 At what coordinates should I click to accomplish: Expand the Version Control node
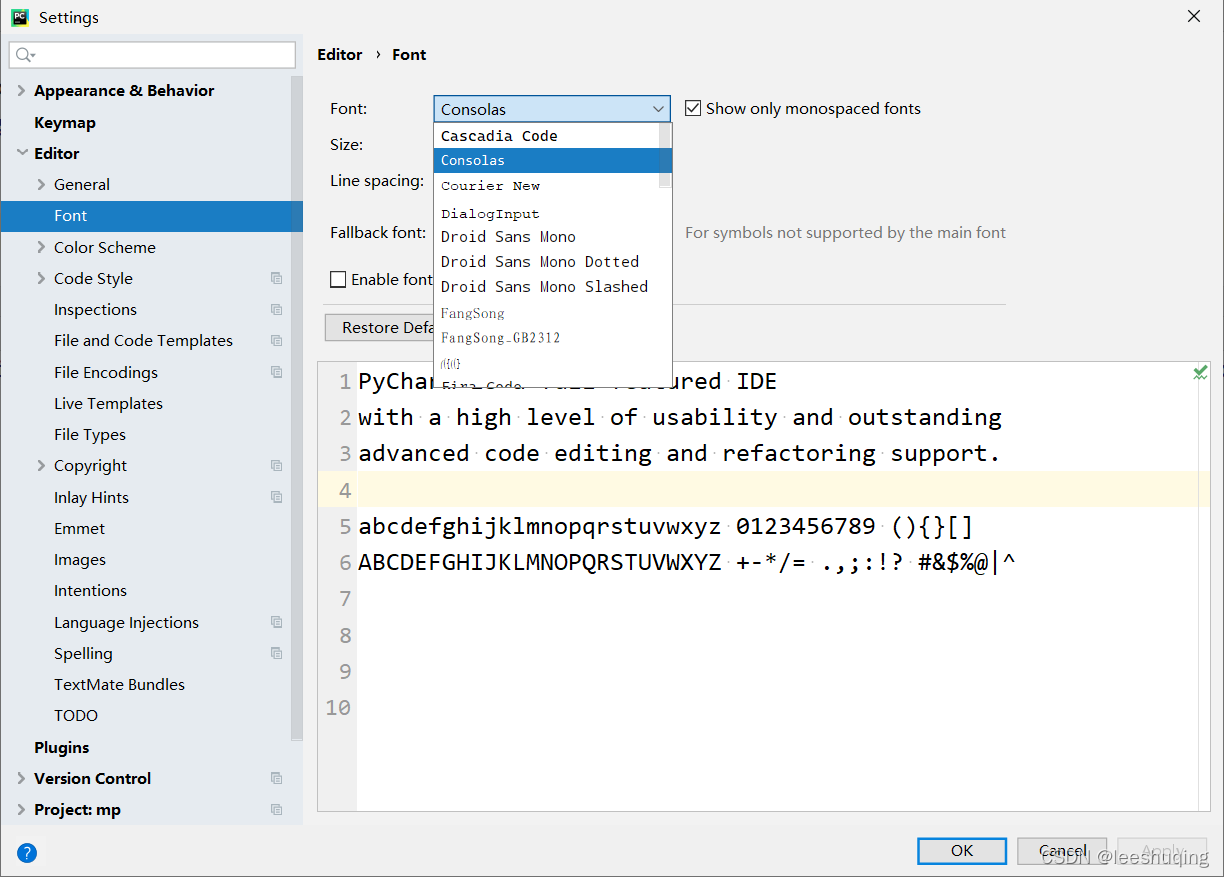tap(21, 778)
